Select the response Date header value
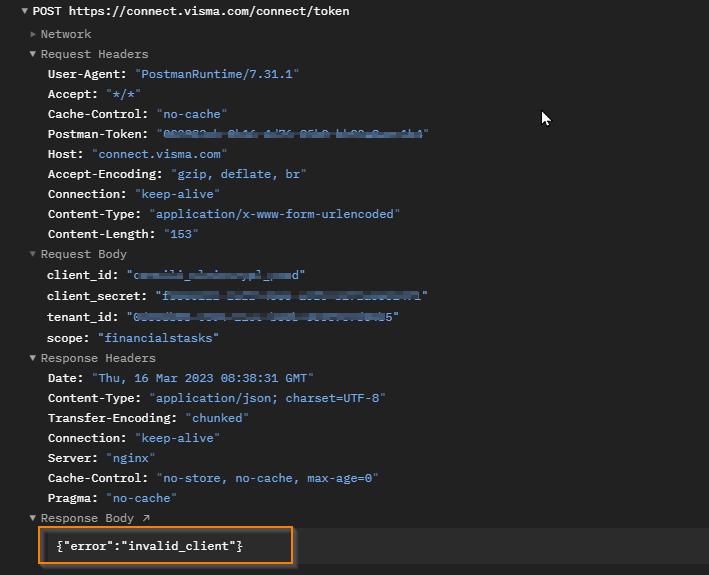This screenshot has width=709, height=575. [x=203, y=378]
